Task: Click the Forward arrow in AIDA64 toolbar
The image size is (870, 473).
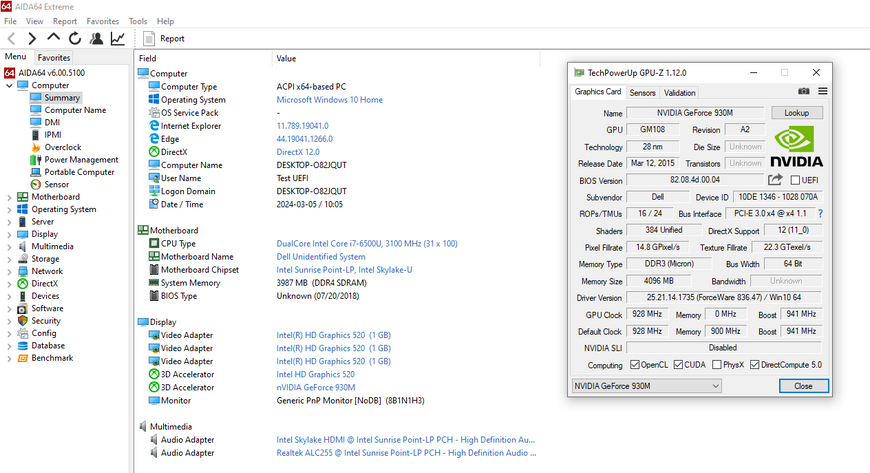Action: point(32,38)
